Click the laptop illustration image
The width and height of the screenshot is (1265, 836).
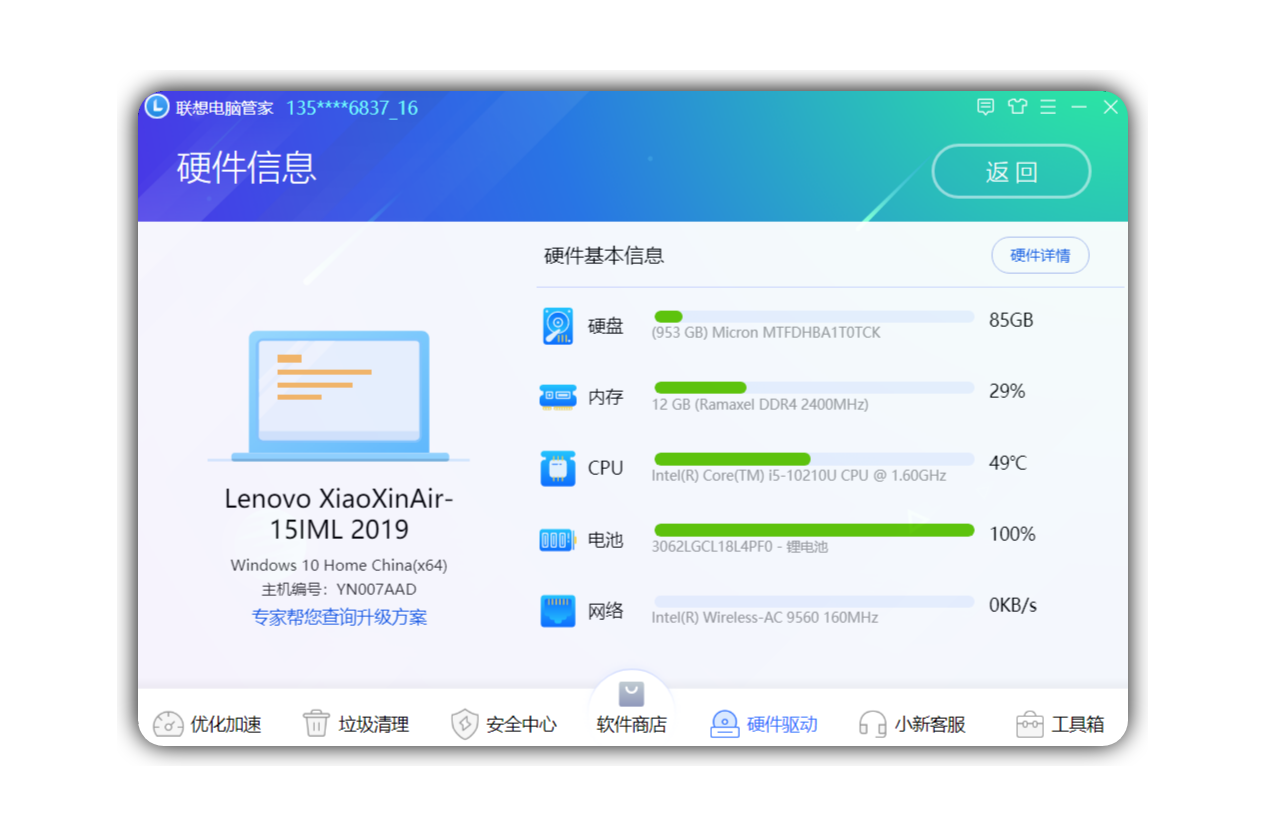[339, 397]
